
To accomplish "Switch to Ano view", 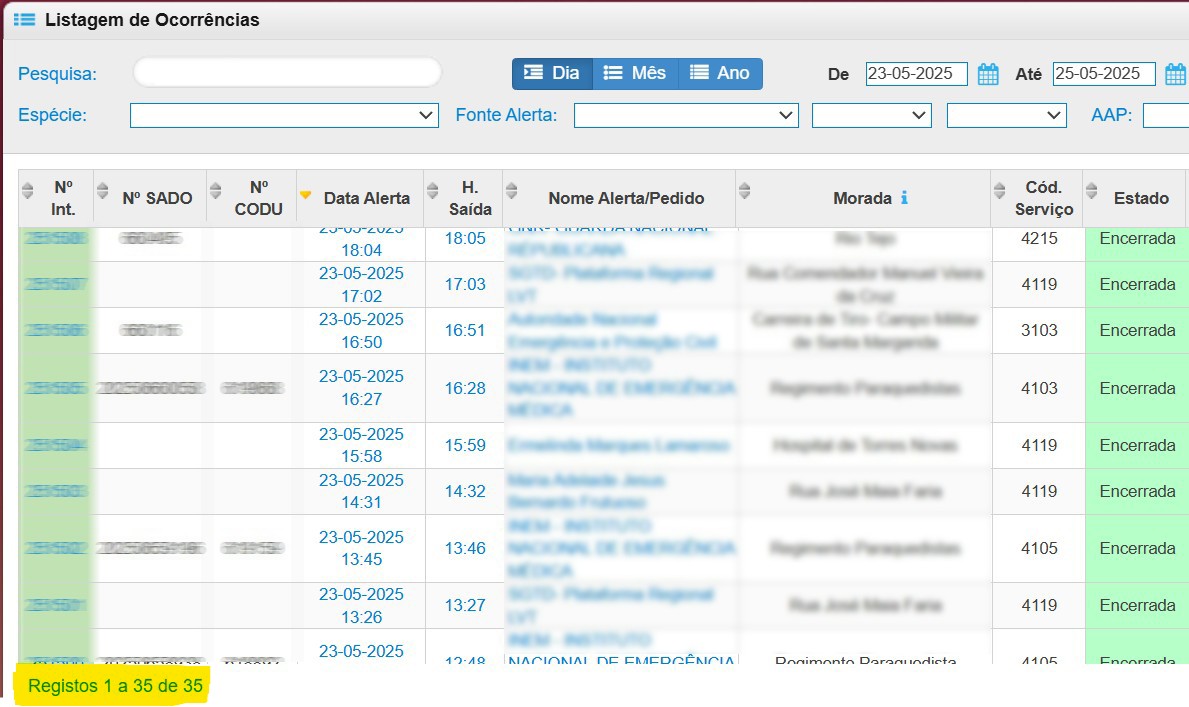I will click(720, 73).
